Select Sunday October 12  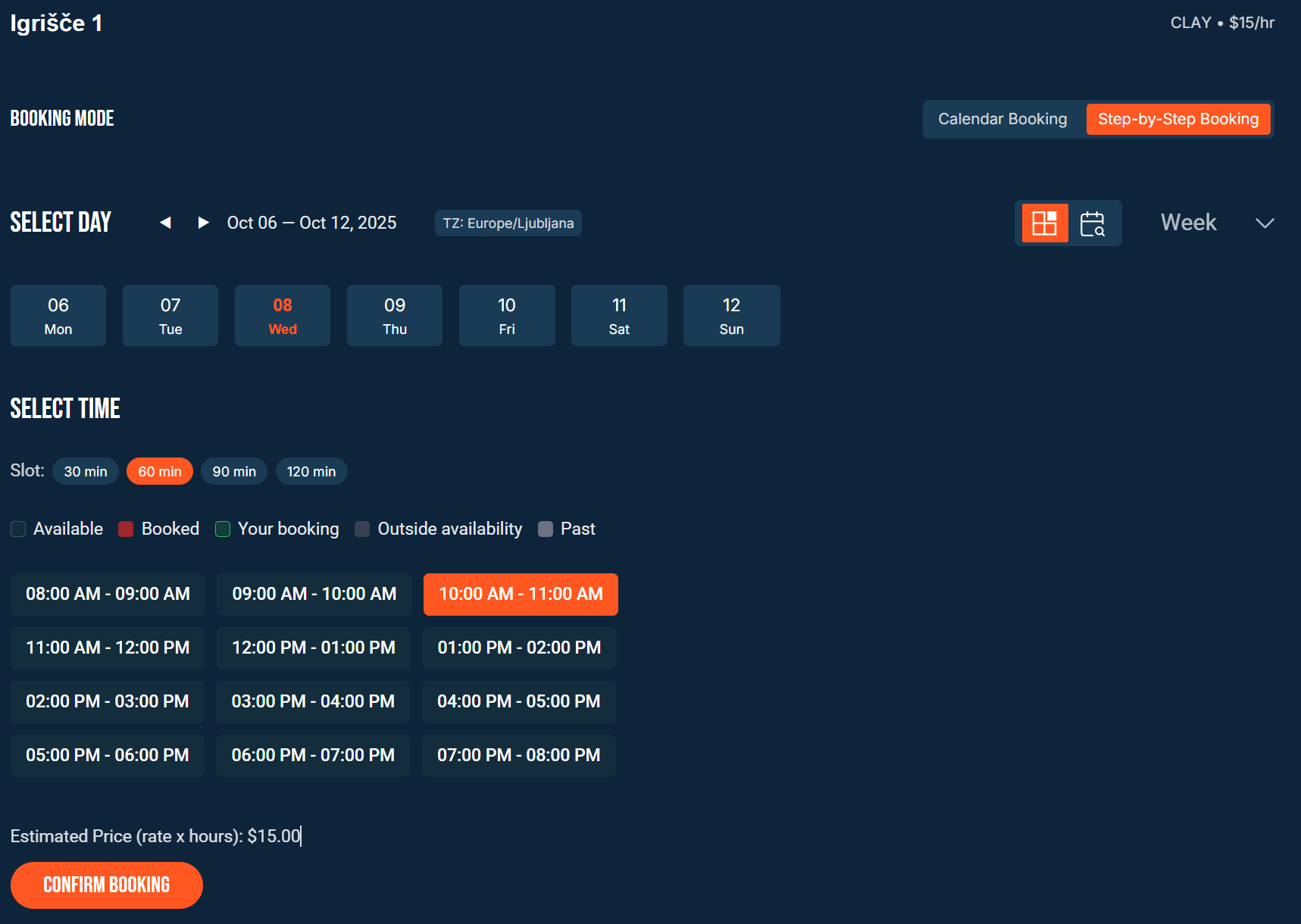pyautogui.click(x=731, y=315)
